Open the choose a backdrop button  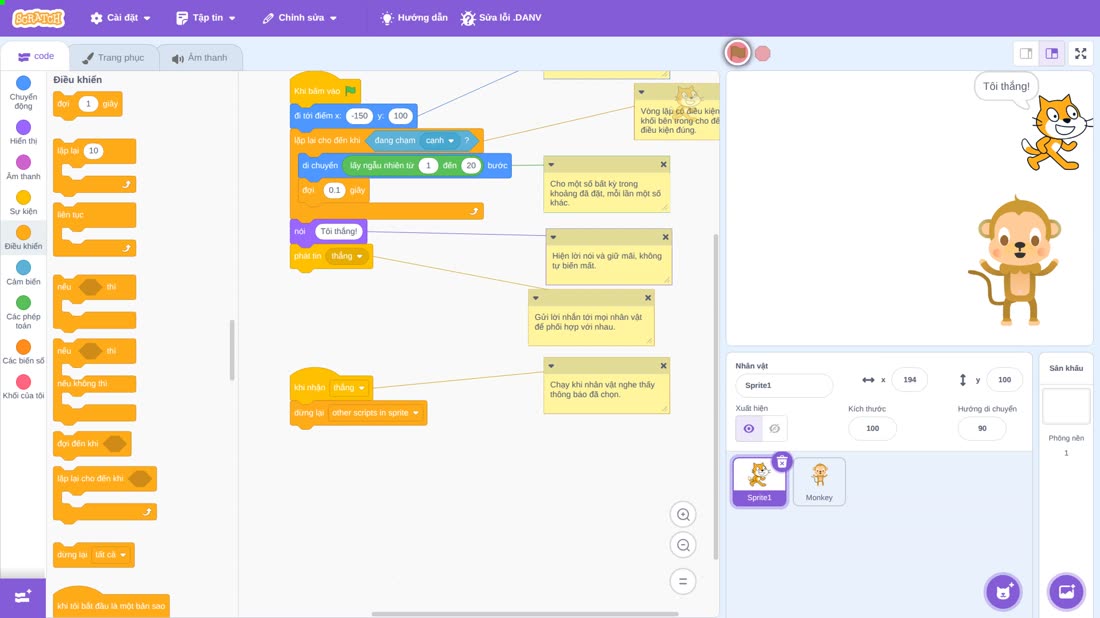(x=1066, y=591)
